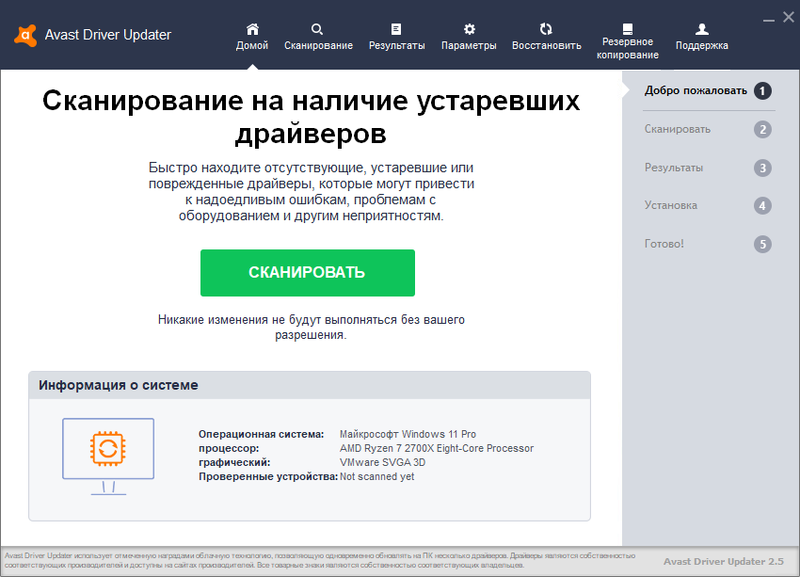
Task: Click the Support person icon
Action: coord(702,29)
